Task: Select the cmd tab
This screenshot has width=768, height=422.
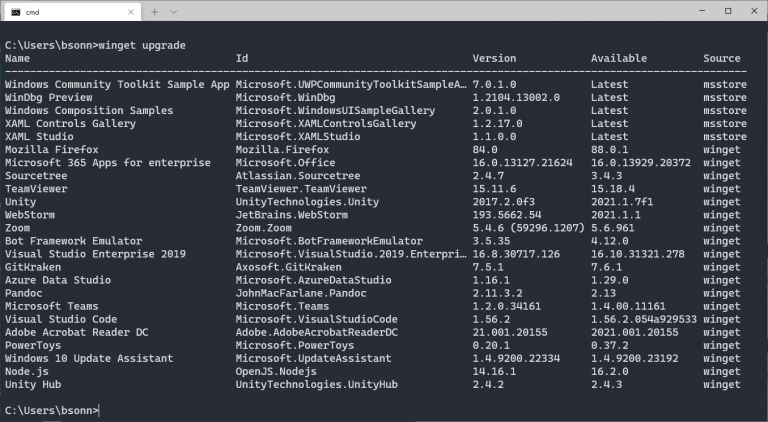Action: point(72,12)
